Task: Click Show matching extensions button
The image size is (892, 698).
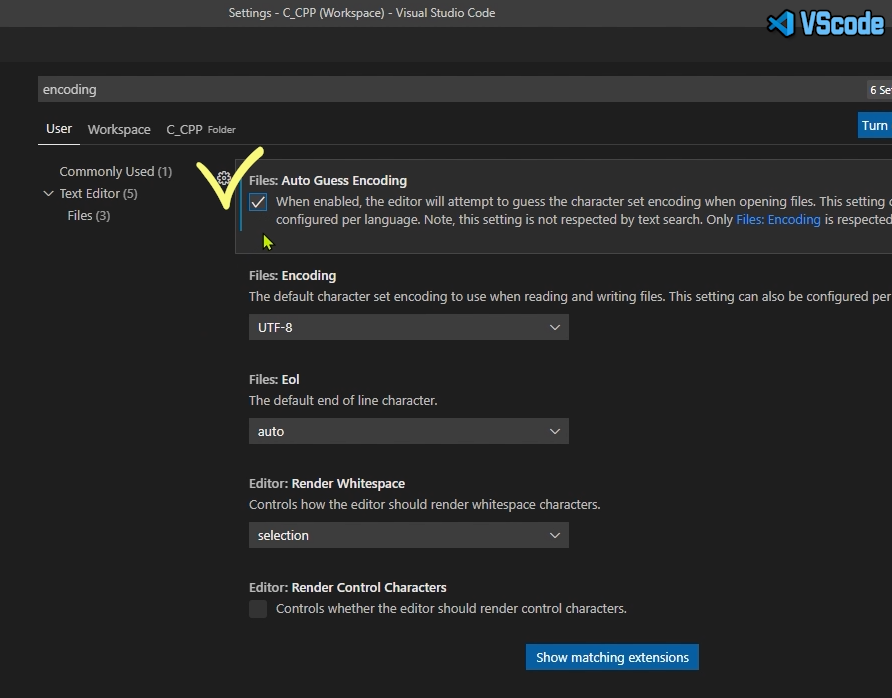Action: [x=612, y=657]
